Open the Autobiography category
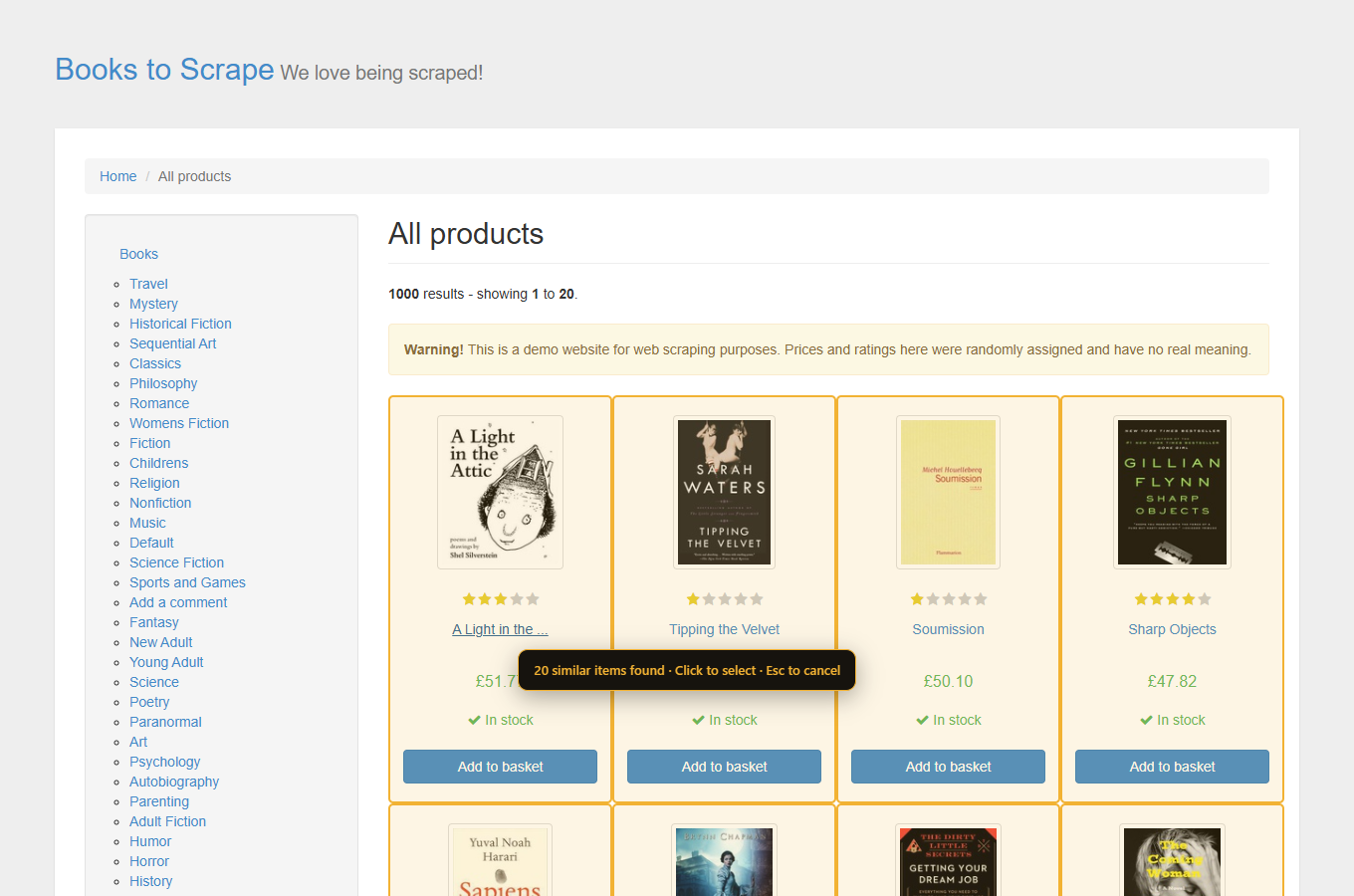1354x896 pixels. click(x=174, y=782)
